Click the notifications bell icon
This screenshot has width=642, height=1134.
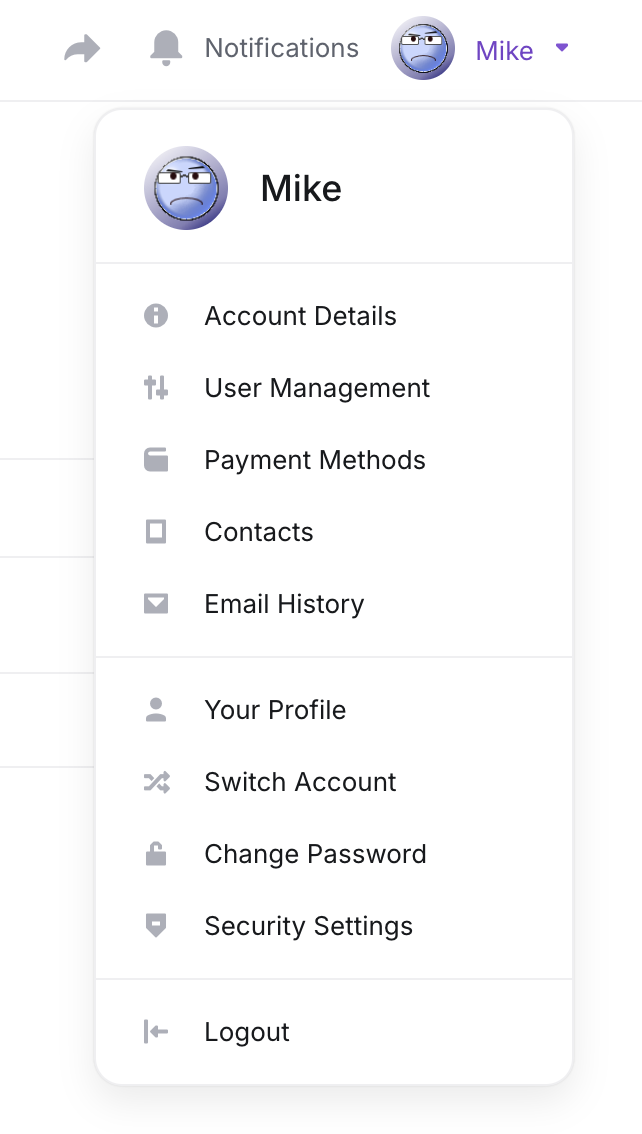pos(166,48)
